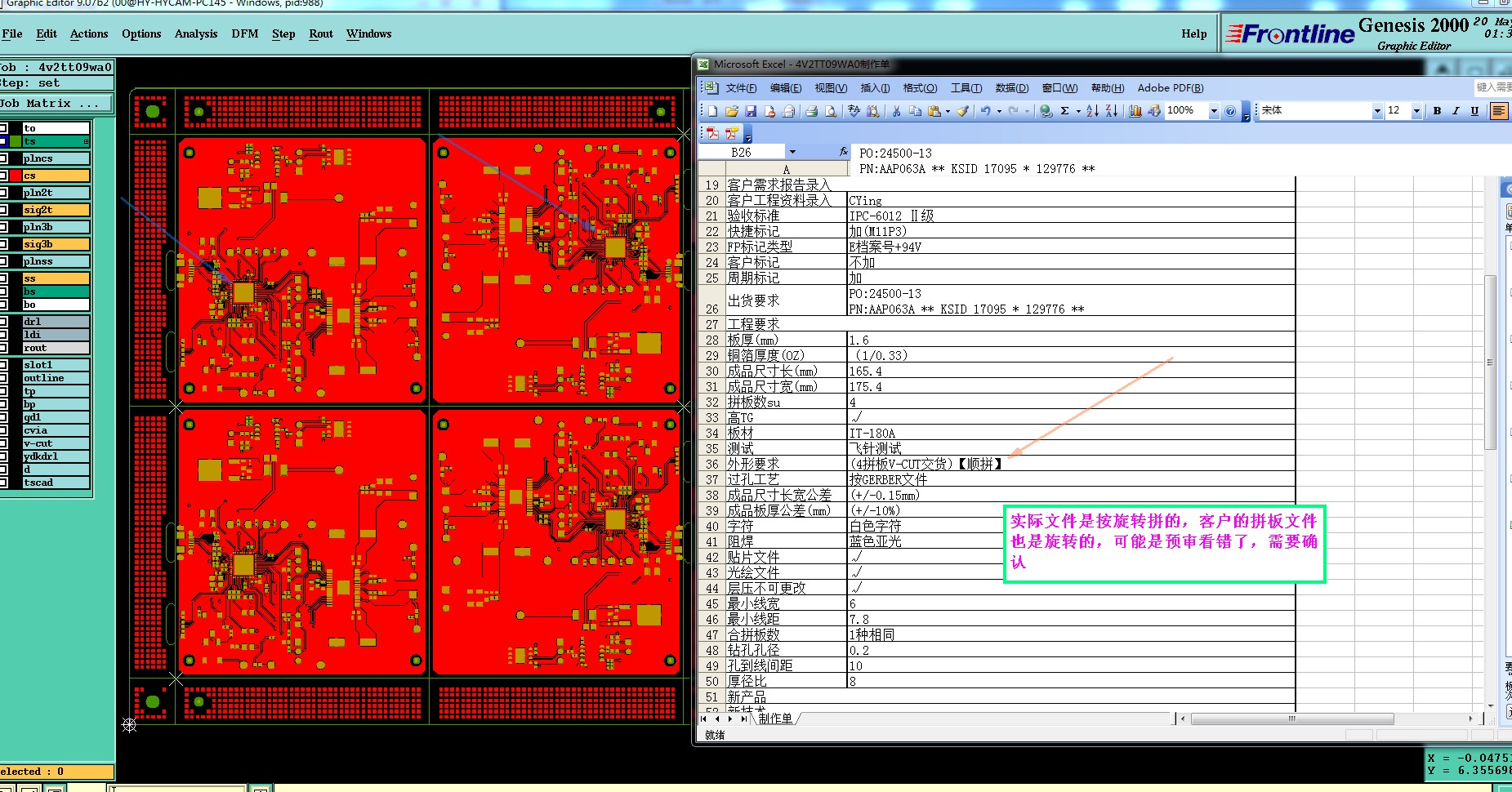
Task: Click the AutoSum sigma icon
Action: pyautogui.click(x=1064, y=111)
